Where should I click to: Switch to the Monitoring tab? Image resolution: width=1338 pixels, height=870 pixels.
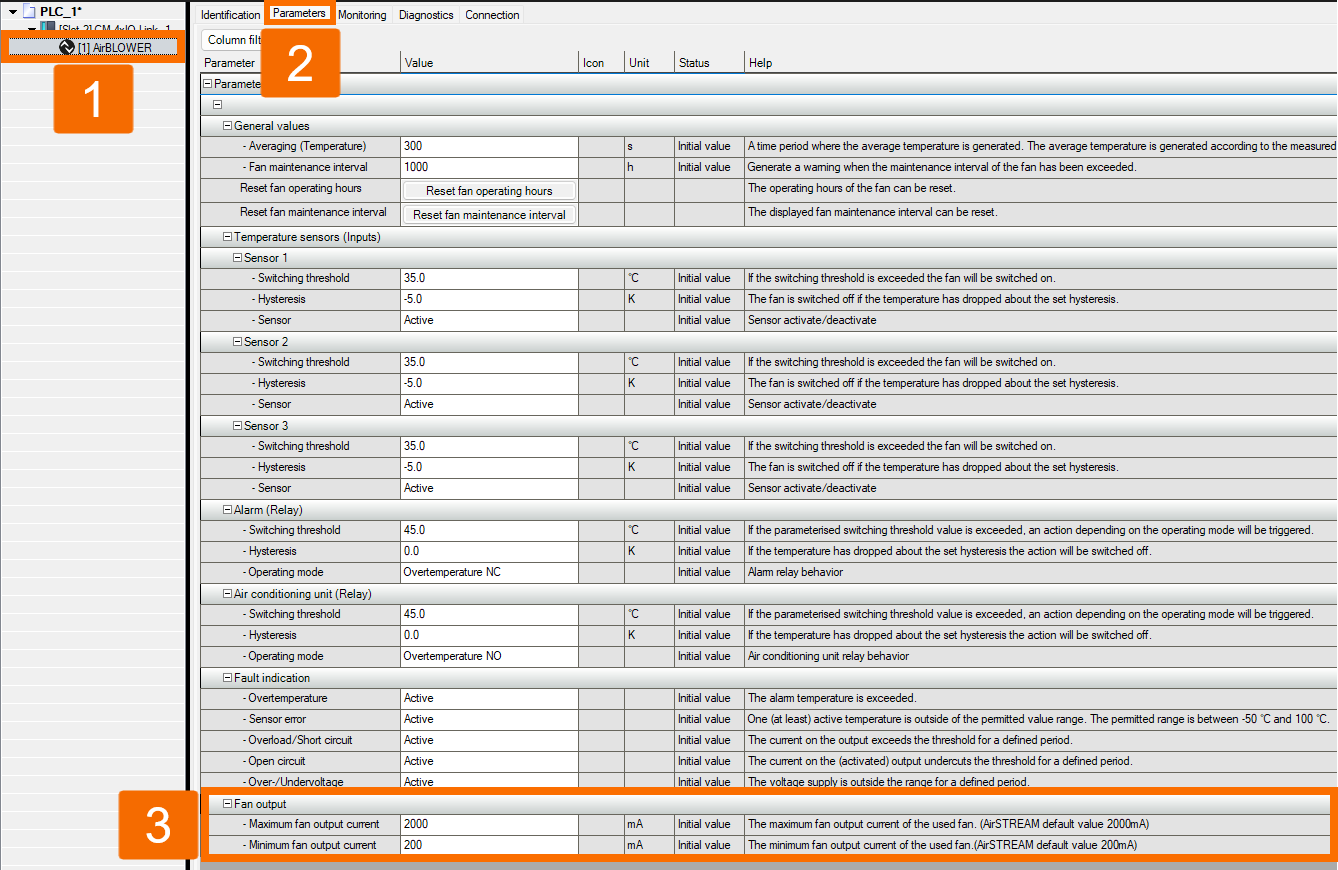click(x=362, y=15)
